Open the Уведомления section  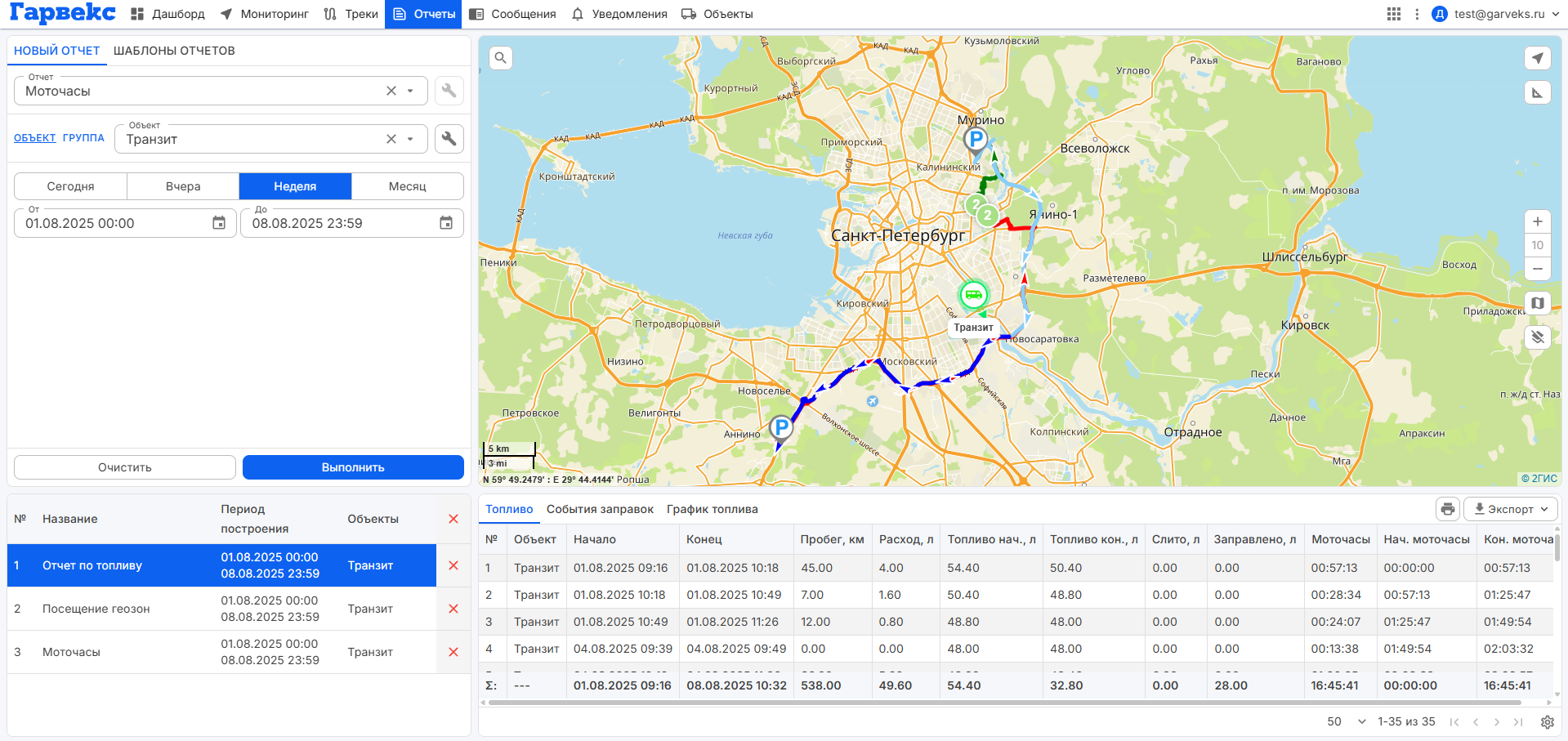tap(619, 14)
